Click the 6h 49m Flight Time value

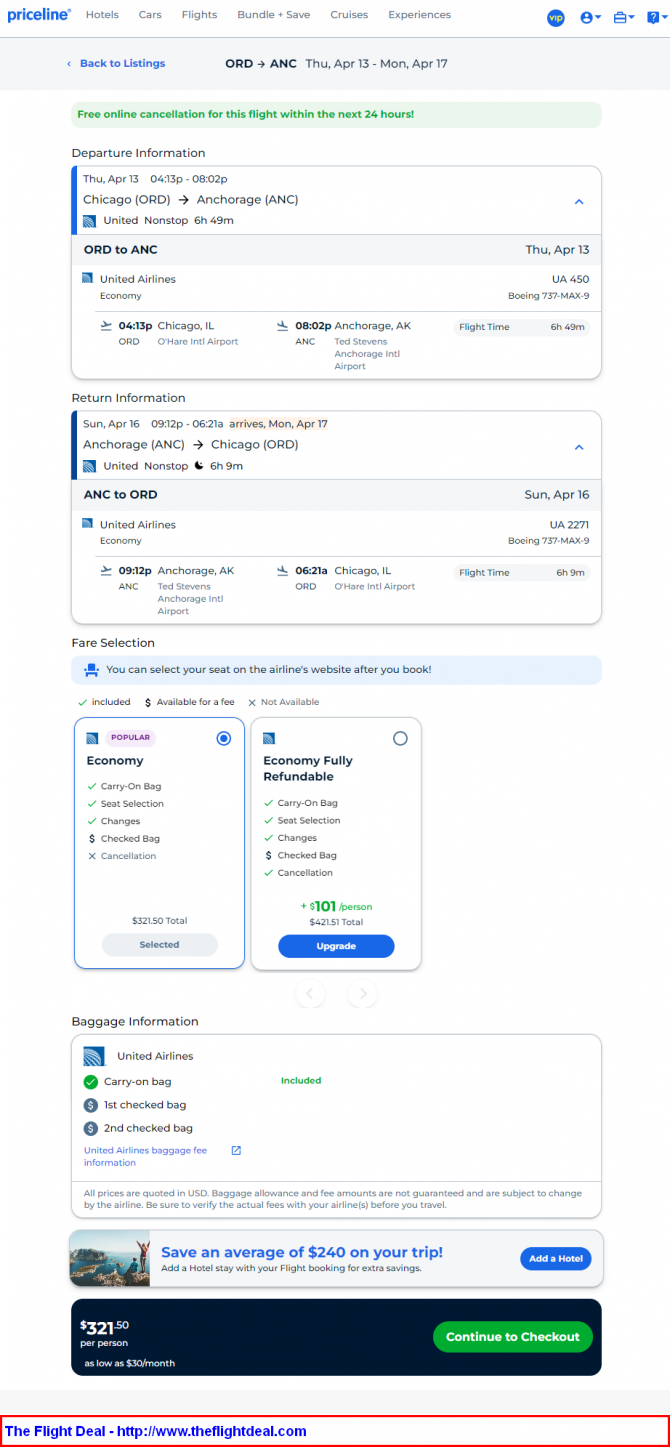(x=567, y=327)
